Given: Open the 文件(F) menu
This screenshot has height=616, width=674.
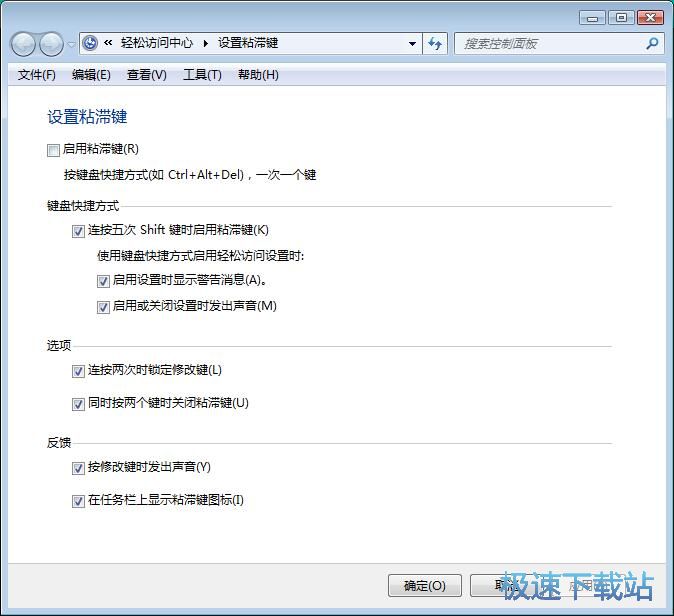Looking at the screenshot, I should pos(37,75).
